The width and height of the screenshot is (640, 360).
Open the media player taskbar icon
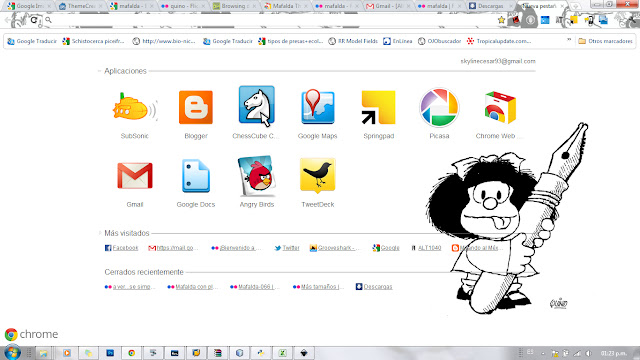[x=67, y=353]
